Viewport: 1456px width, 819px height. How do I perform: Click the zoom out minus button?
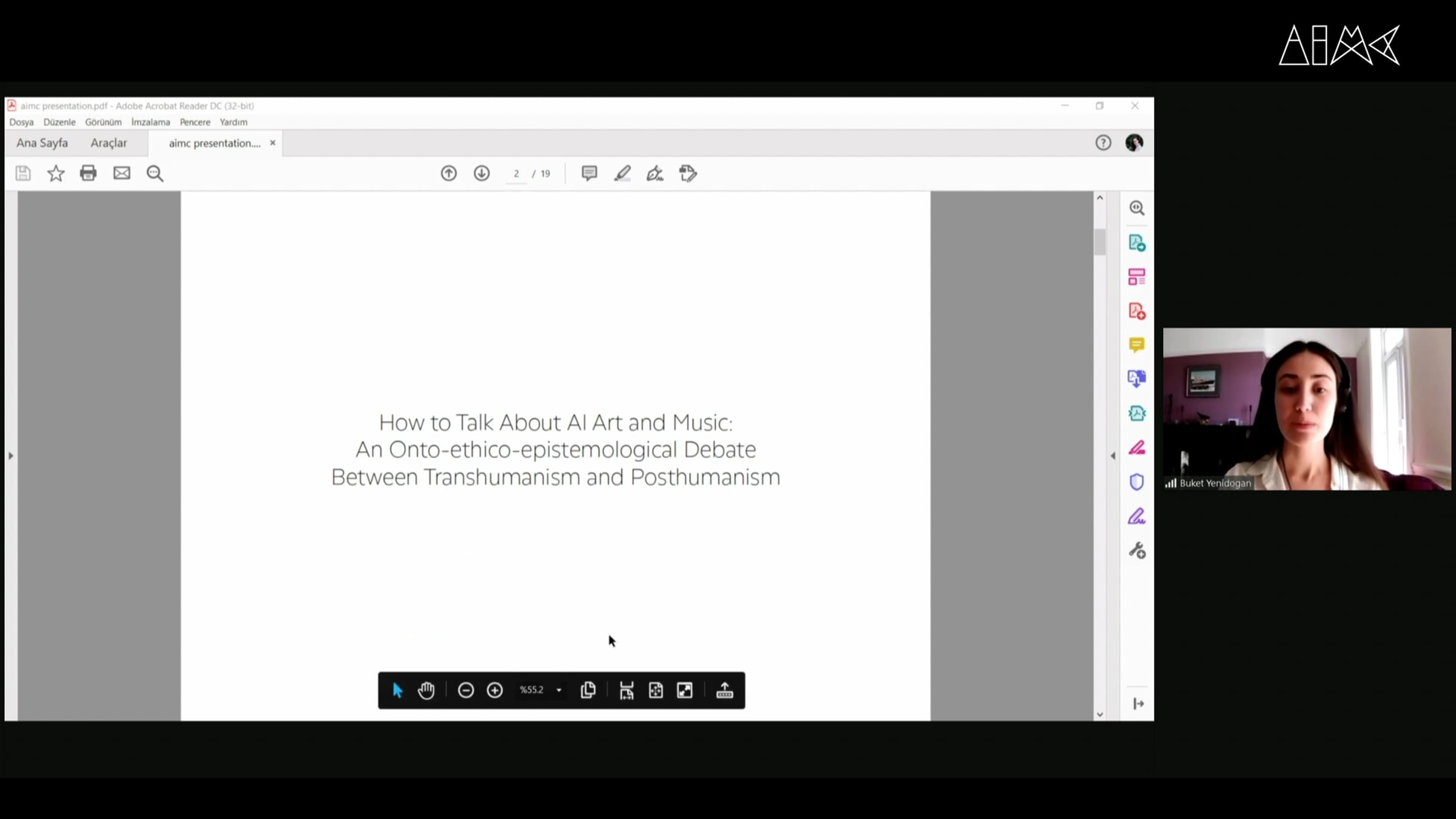465,690
